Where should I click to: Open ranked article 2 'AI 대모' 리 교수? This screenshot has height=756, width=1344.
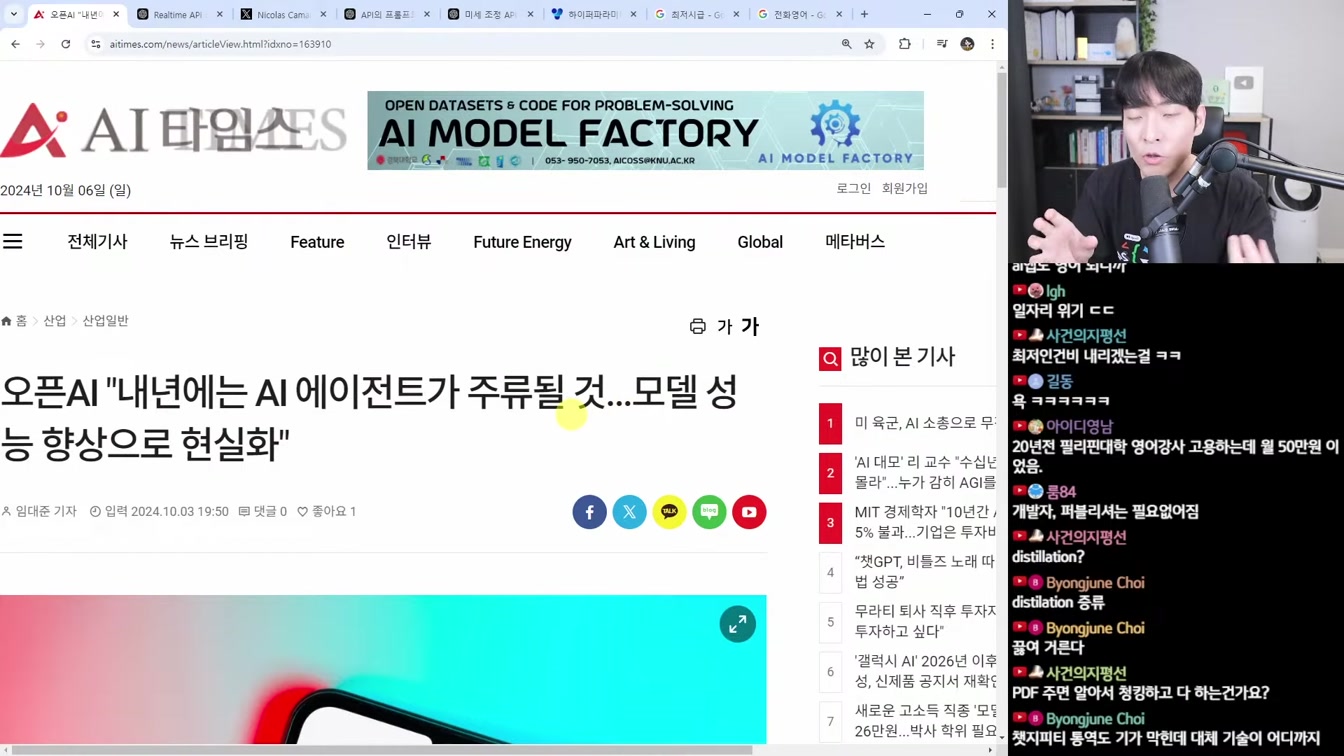pos(925,472)
